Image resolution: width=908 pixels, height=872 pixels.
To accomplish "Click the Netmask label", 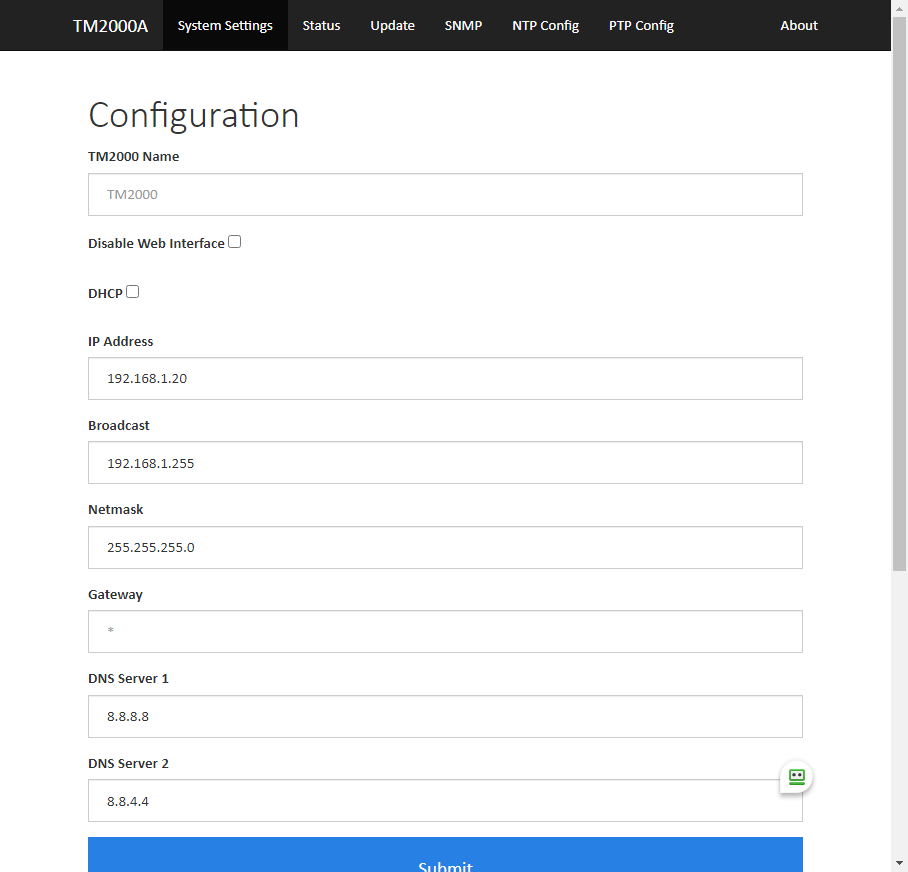I will pos(115,510).
